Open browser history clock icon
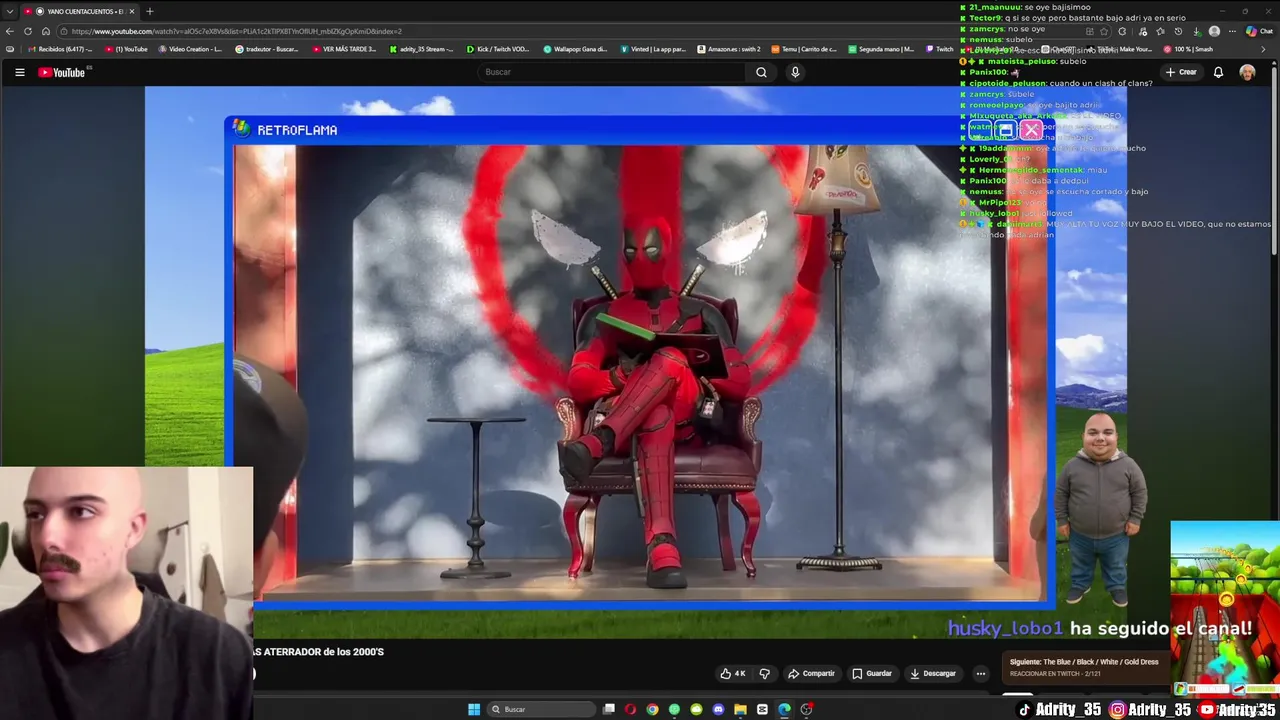The image size is (1280, 720). pos(1178,31)
